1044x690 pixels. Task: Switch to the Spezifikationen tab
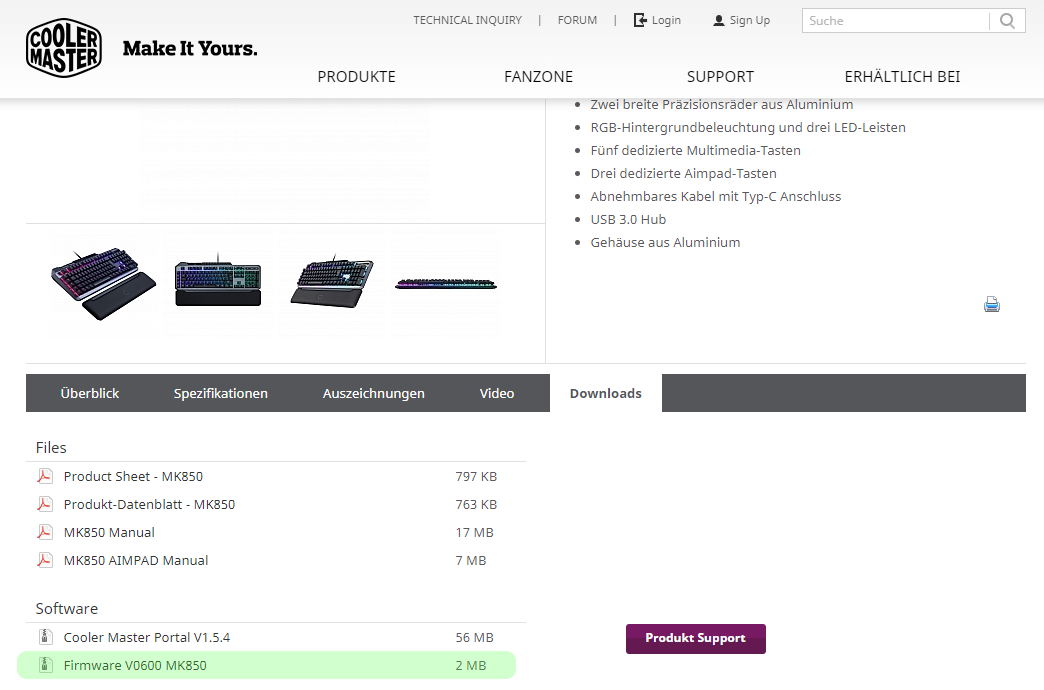click(x=220, y=393)
